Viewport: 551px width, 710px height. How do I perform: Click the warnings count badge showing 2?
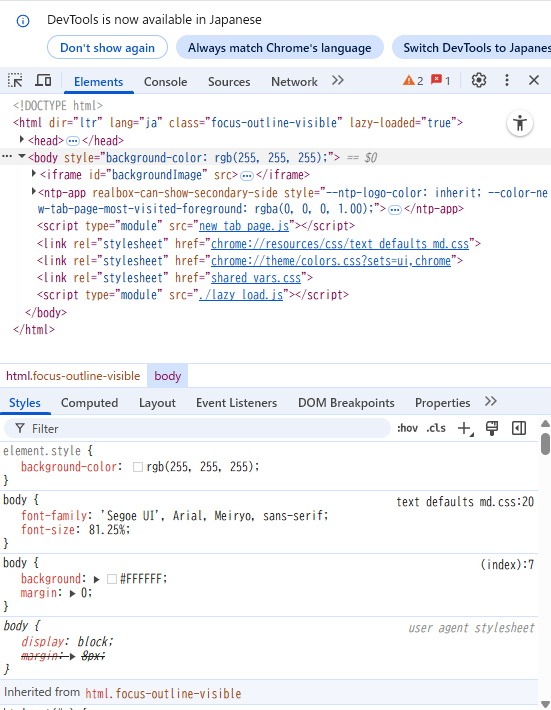tap(413, 81)
